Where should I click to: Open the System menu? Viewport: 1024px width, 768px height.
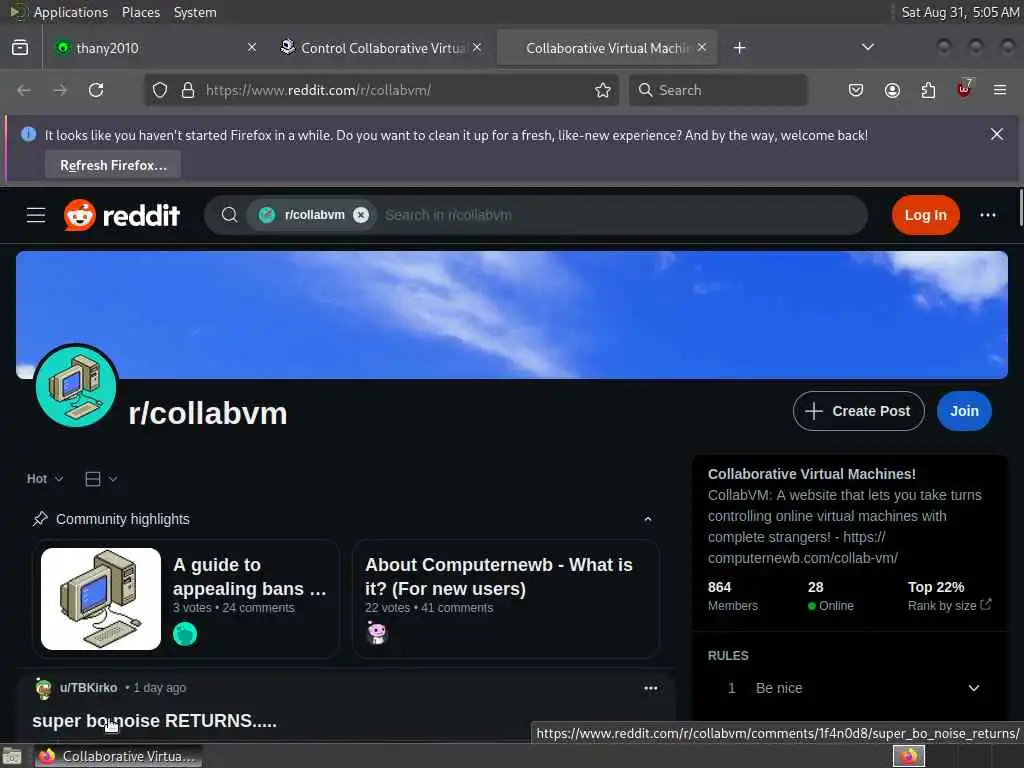(x=195, y=12)
